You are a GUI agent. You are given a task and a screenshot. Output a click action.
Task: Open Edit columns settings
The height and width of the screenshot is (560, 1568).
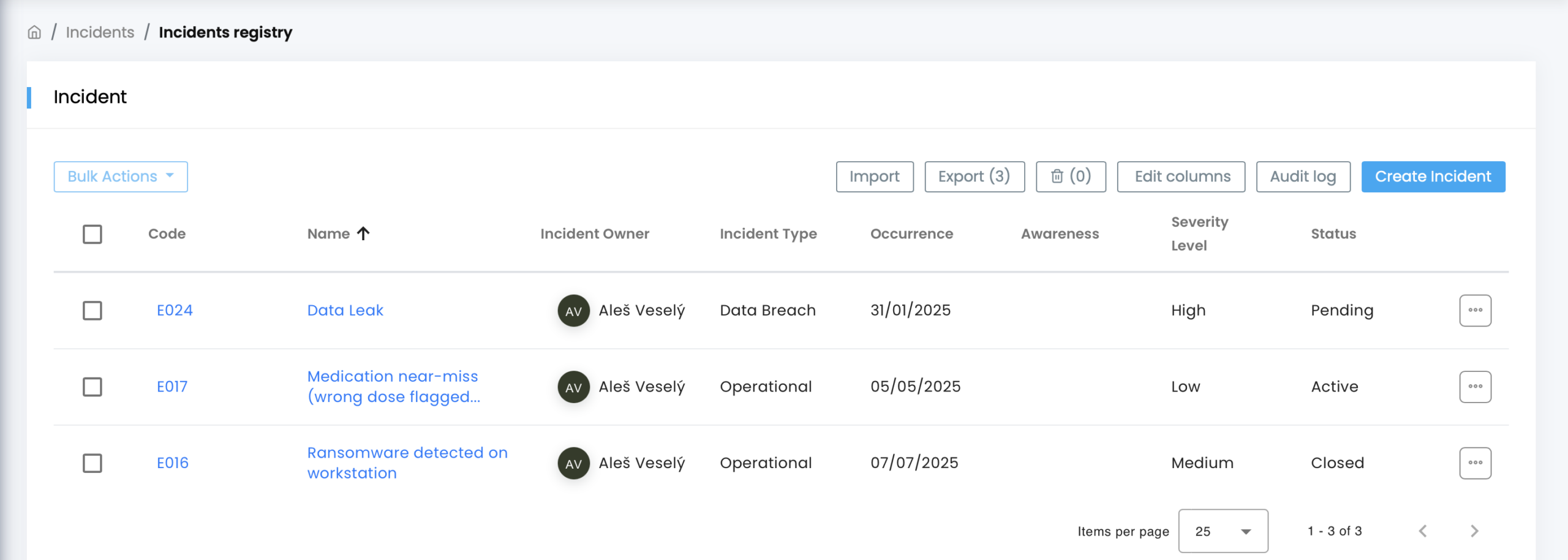coord(1181,176)
